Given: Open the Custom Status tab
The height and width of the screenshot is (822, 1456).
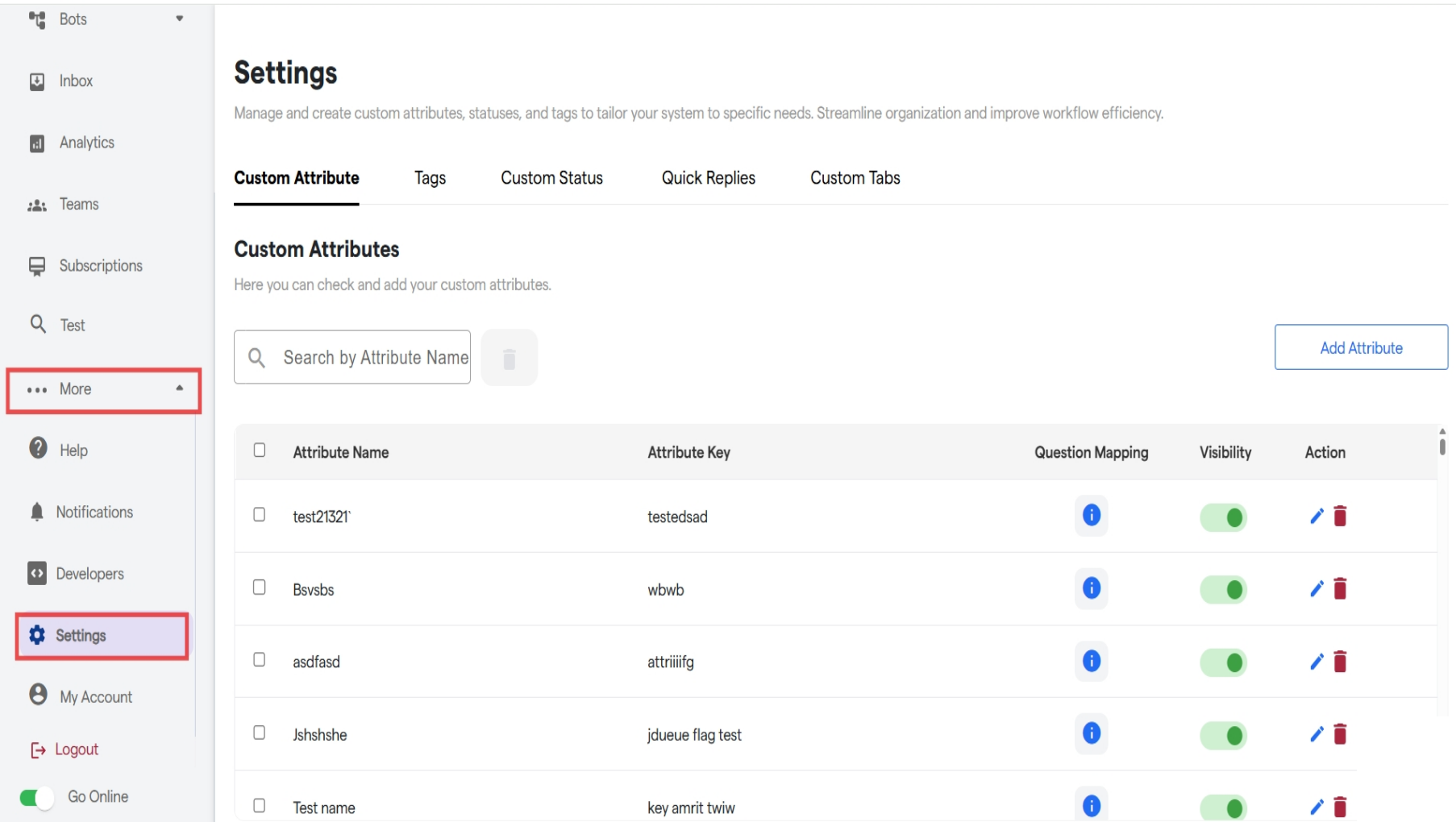Looking at the screenshot, I should coord(551,178).
